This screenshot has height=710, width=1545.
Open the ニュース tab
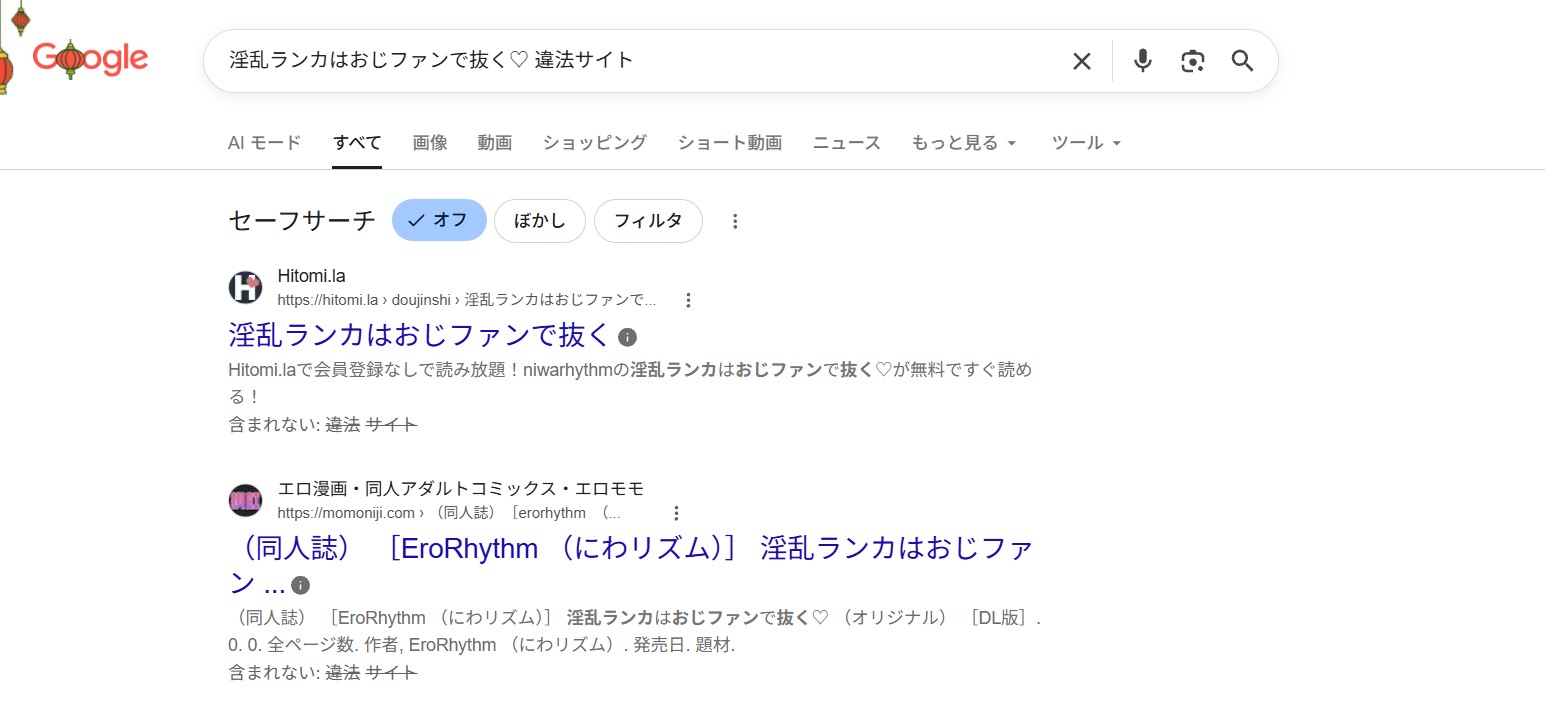(x=847, y=143)
